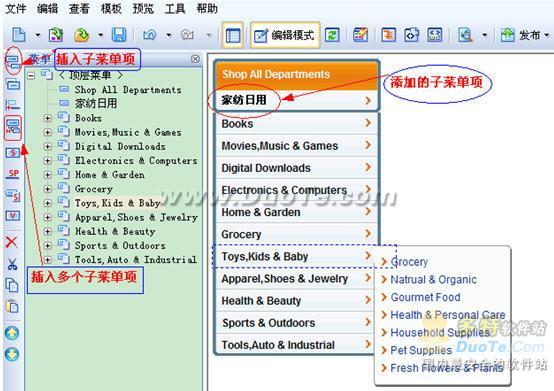Click the move up arrow icon
This screenshot has width=554, height=391.
click(x=12, y=333)
